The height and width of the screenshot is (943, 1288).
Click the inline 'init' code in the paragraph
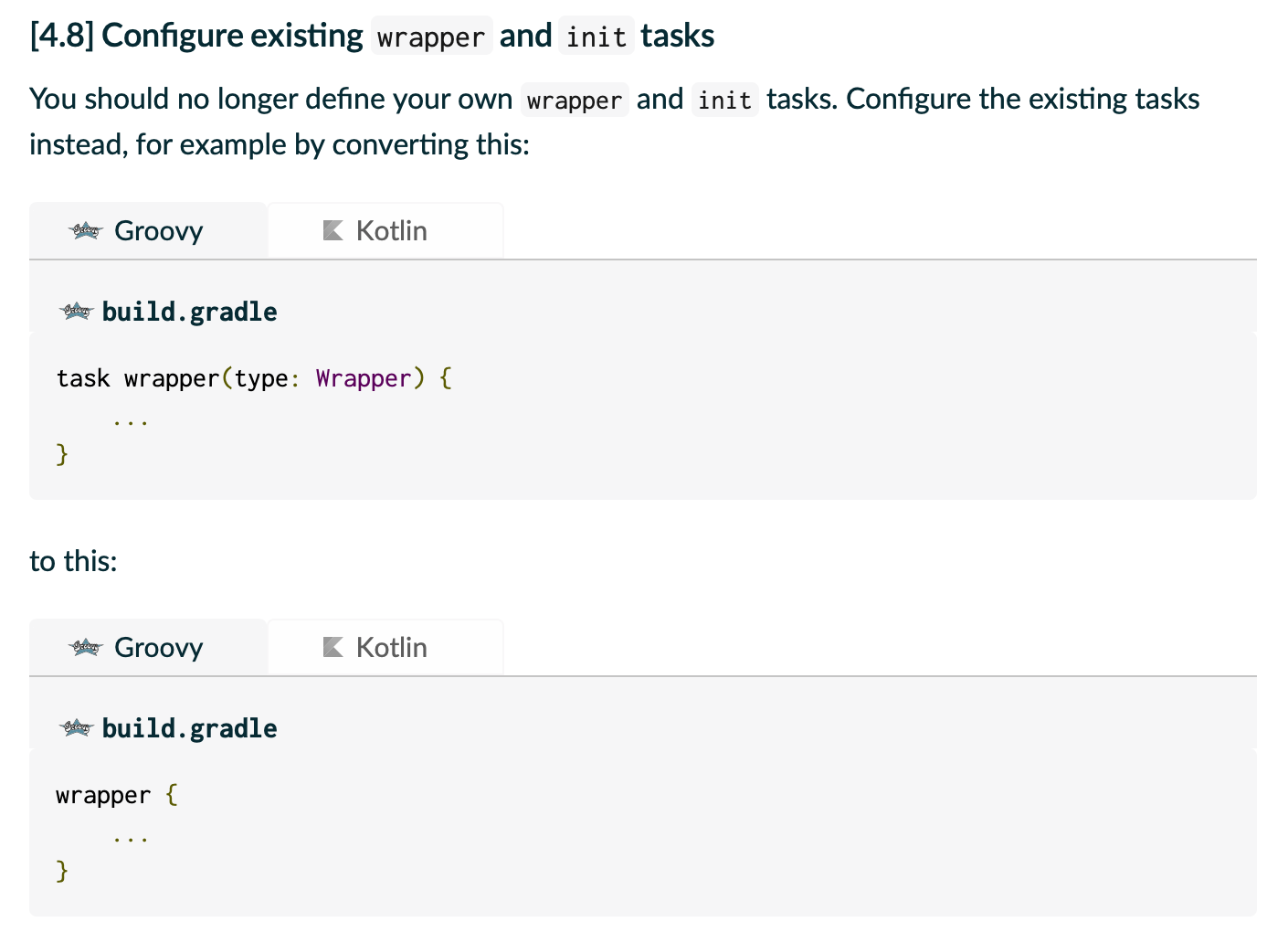(724, 100)
